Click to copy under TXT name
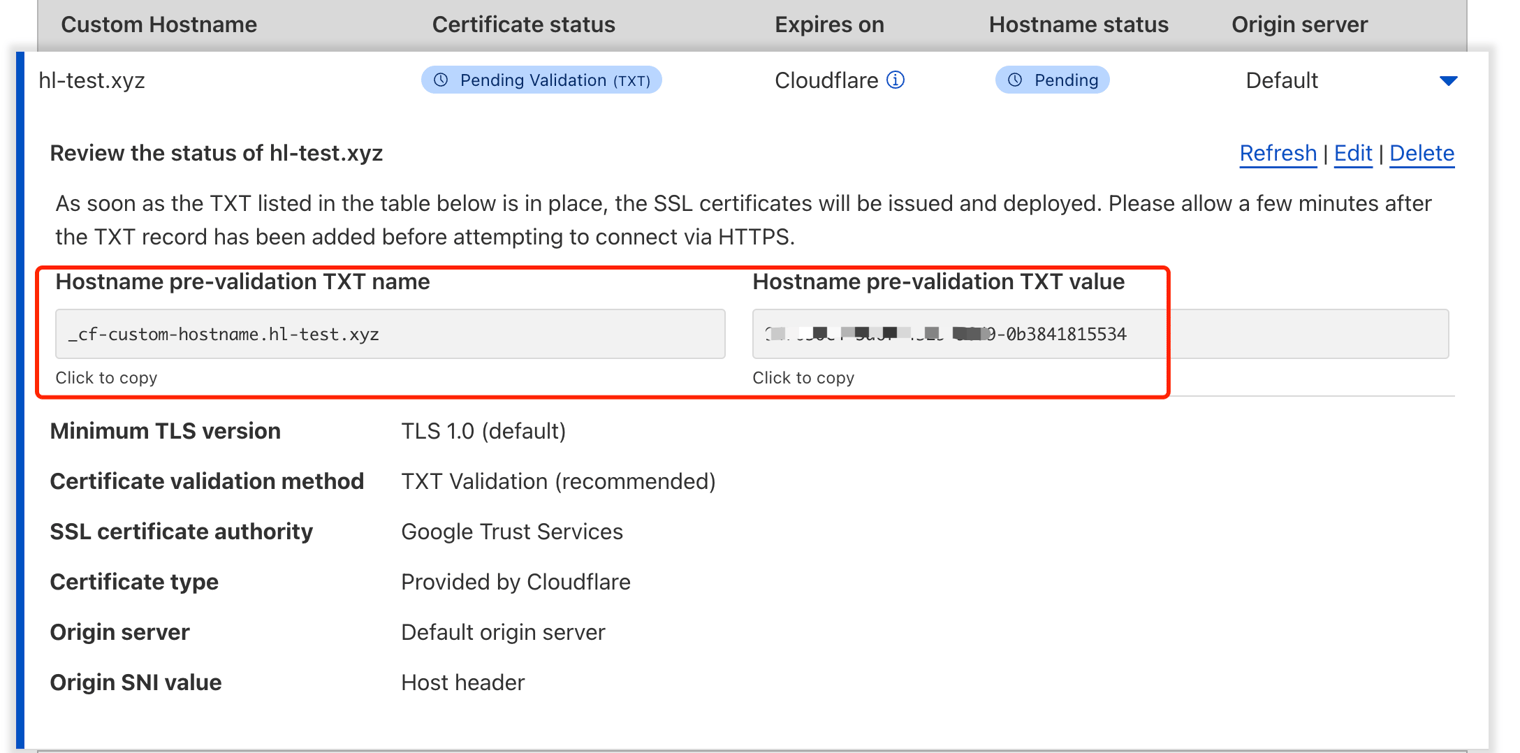The height and width of the screenshot is (753, 1520). [106, 378]
